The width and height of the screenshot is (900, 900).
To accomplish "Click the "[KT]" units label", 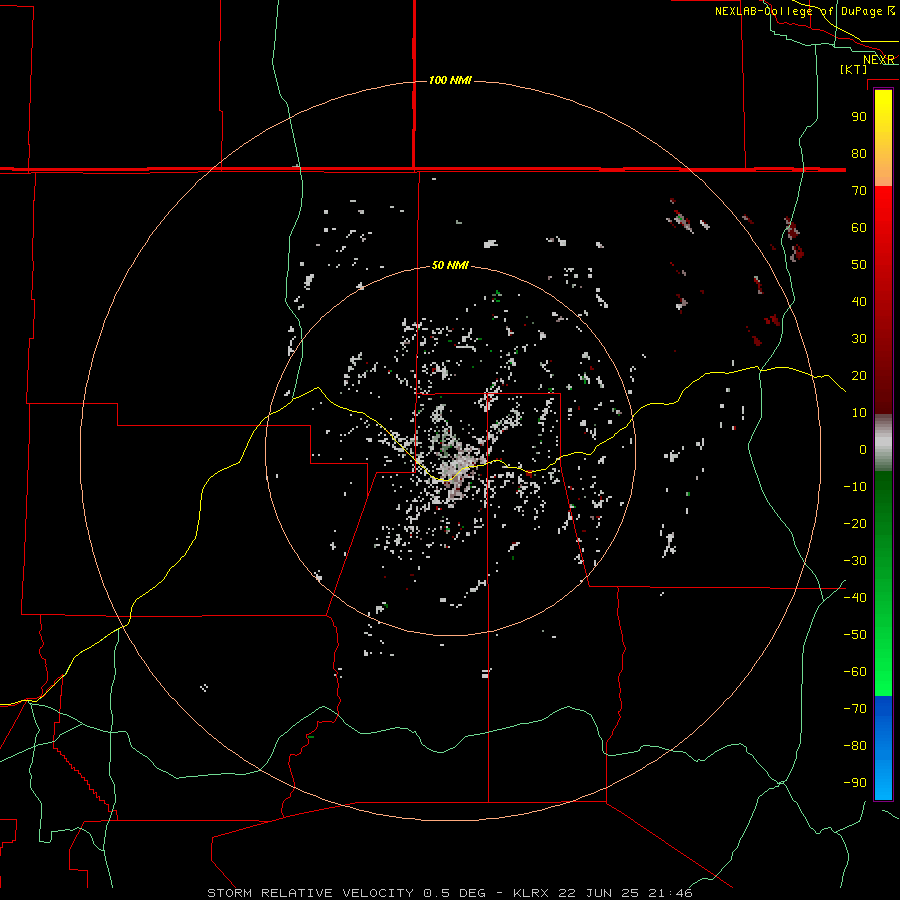I will (x=853, y=69).
